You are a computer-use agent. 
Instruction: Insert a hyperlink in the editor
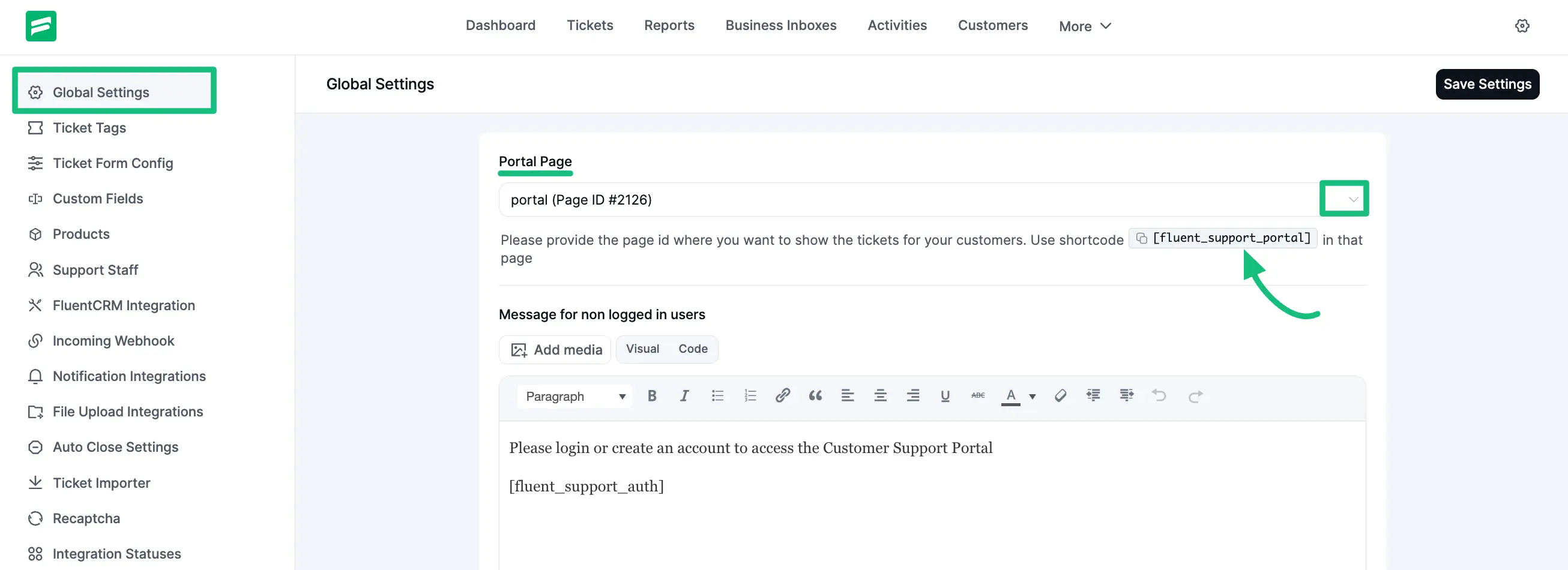click(x=783, y=395)
